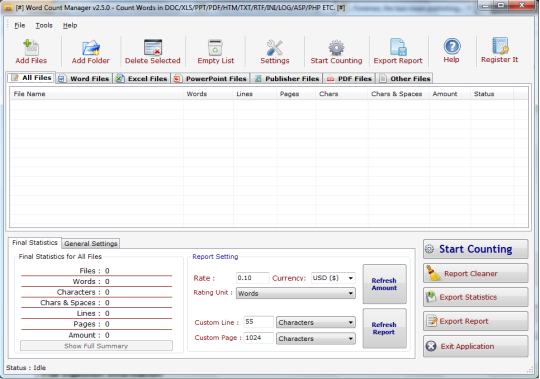Viewport: 540px width, 379px height.
Task: Click the Excel Files tab spreadsheet icon
Action: [120, 79]
